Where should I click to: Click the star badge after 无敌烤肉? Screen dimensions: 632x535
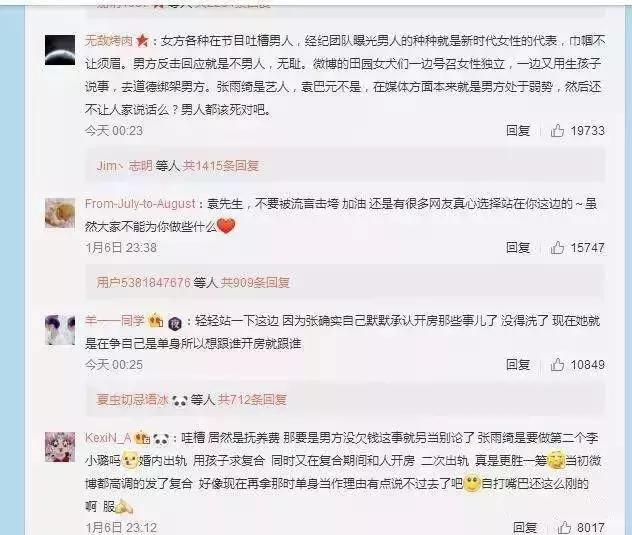(142, 41)
